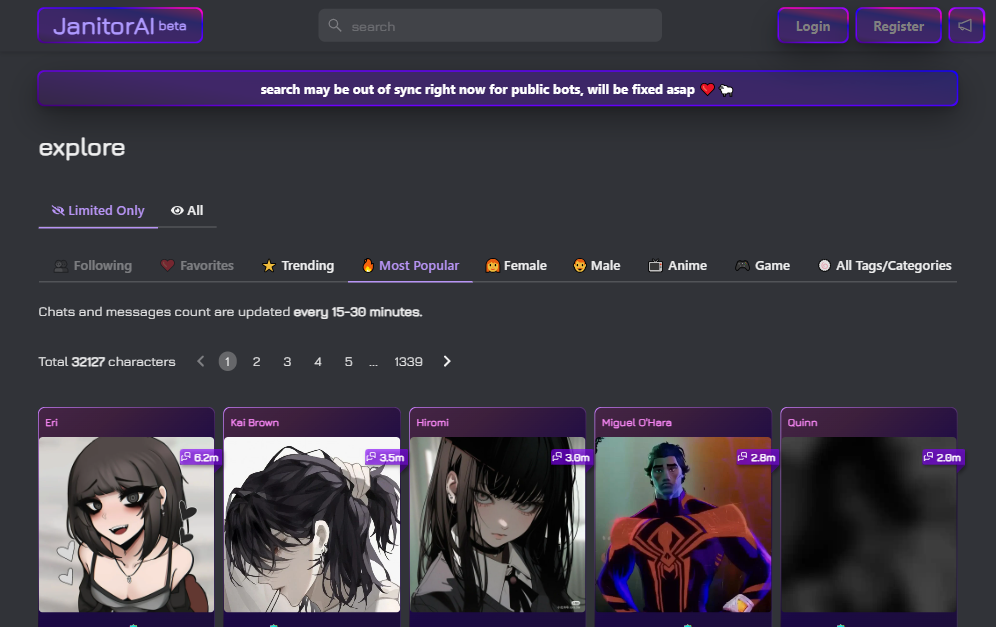Click the Kai Brown name link
Image resolution: width=996 pixels, height=627 pixels.
pyautogui.click(x=255, y=422)
